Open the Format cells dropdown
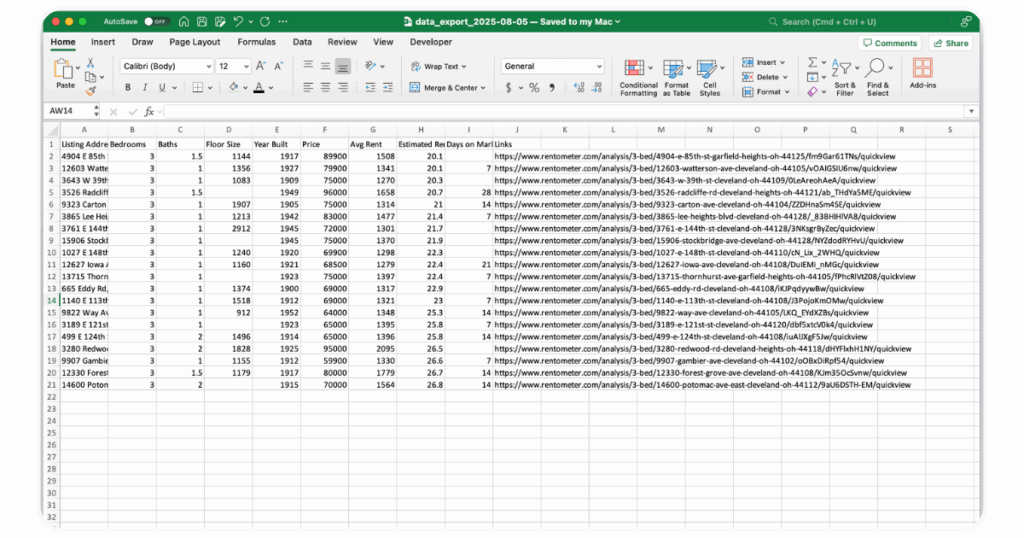This screenshot has height=538, width=1024. point(766,92)
